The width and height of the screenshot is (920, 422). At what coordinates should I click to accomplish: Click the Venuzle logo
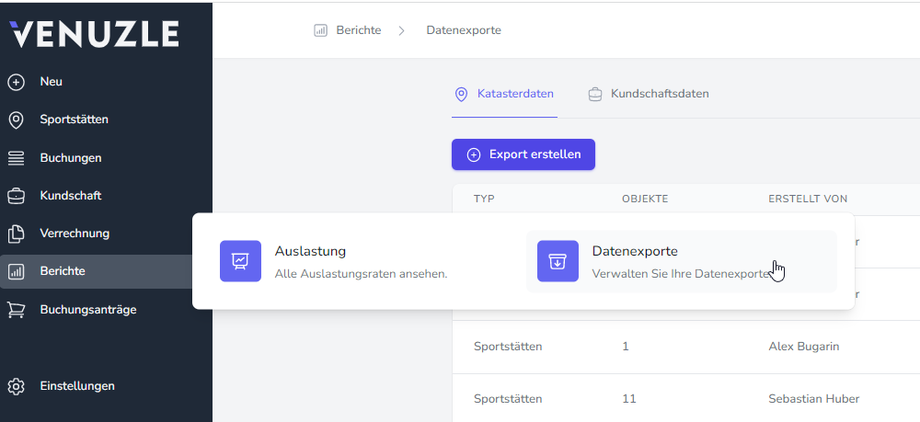pyautogui.click(x=94, y=33)
